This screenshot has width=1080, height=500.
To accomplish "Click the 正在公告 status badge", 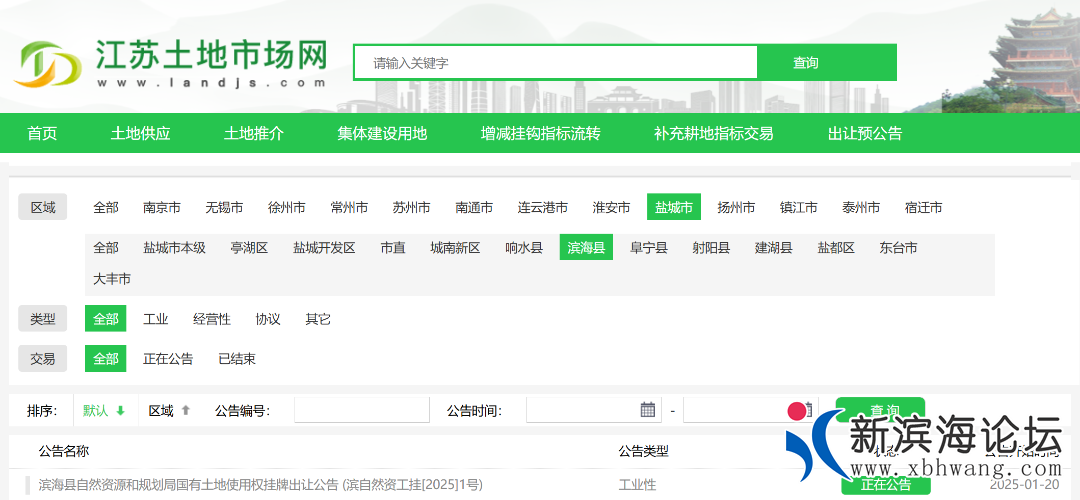I will [x=885, y=485].
